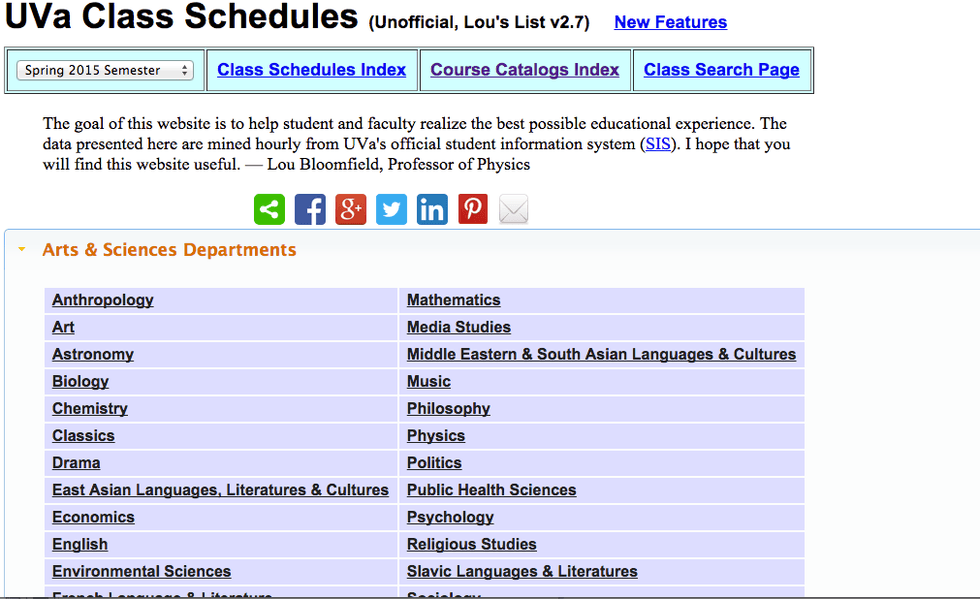Go to the Class Schedules Index
Viewport: 980px width, 599px height.
pyautogui.click(x=311, y=69)
